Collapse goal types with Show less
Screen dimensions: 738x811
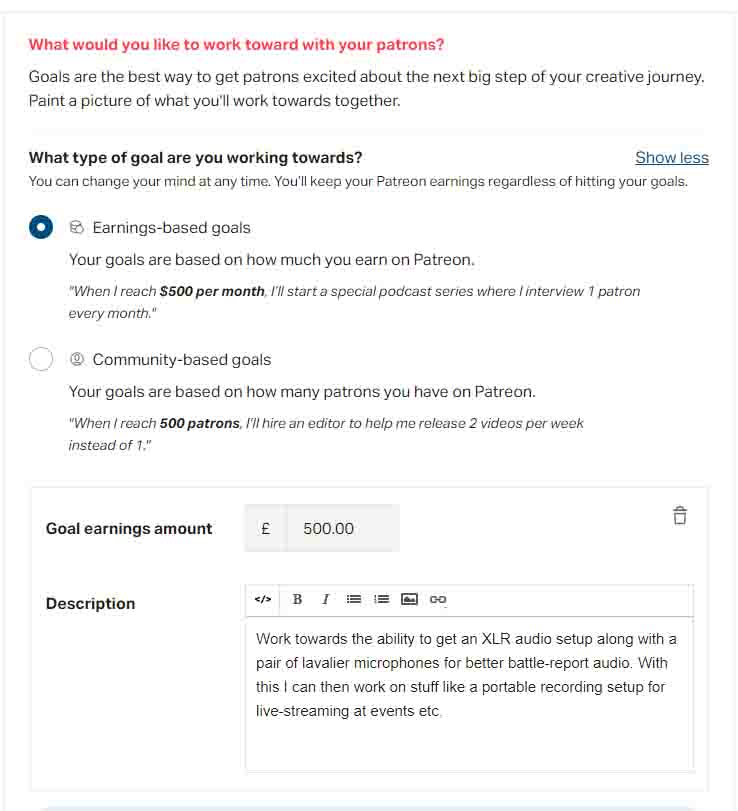pos(672,158)
